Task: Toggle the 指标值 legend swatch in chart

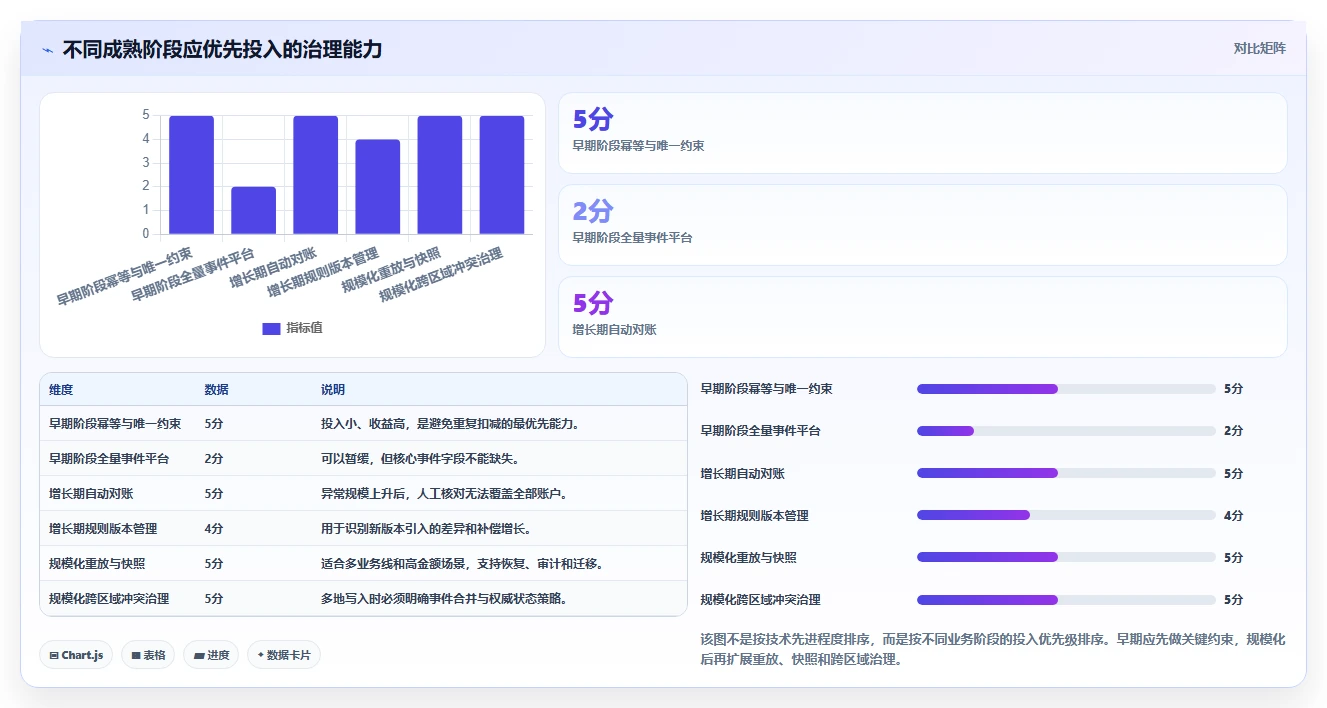Action: tap(271, 328)
